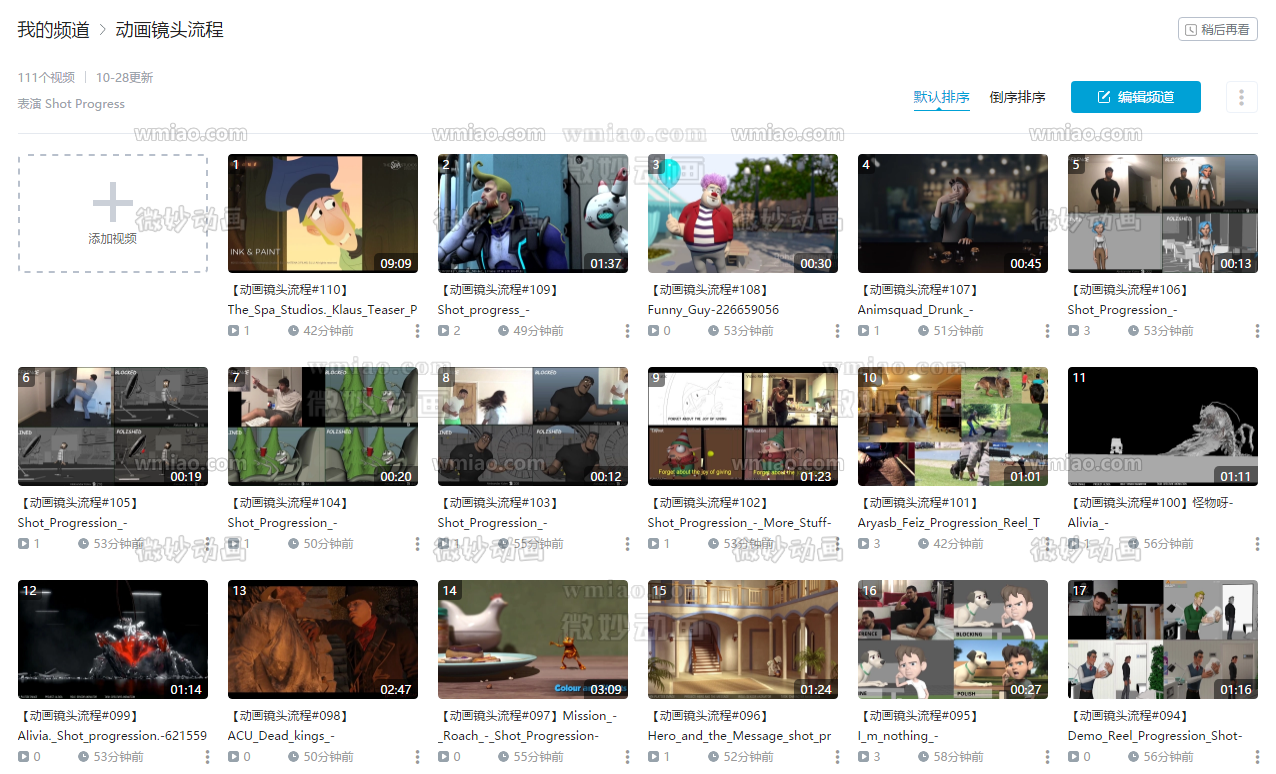Click the plus icon to add video
This screenshot has width=1276, height=774.
click(112, 203)
